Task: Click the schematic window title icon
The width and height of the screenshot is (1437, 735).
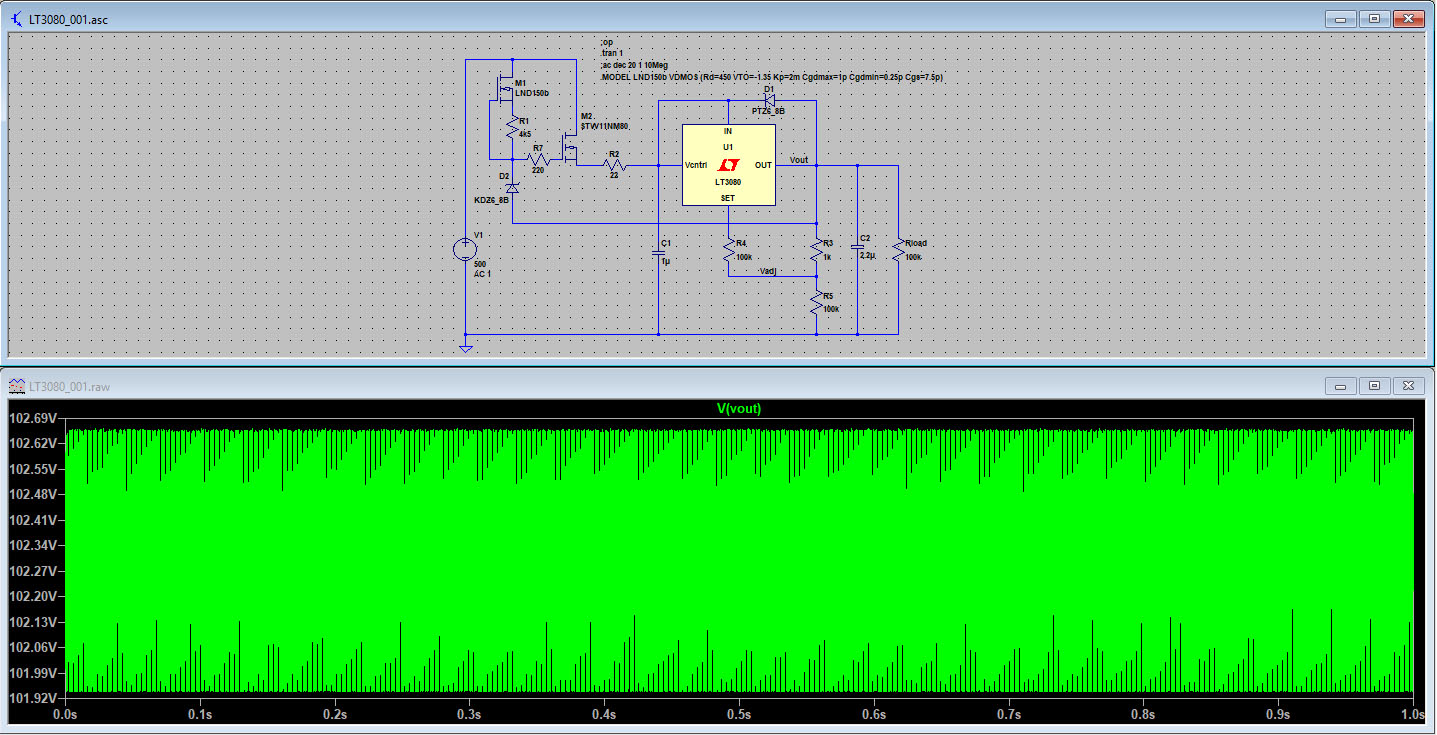Action: coord(17,19)
